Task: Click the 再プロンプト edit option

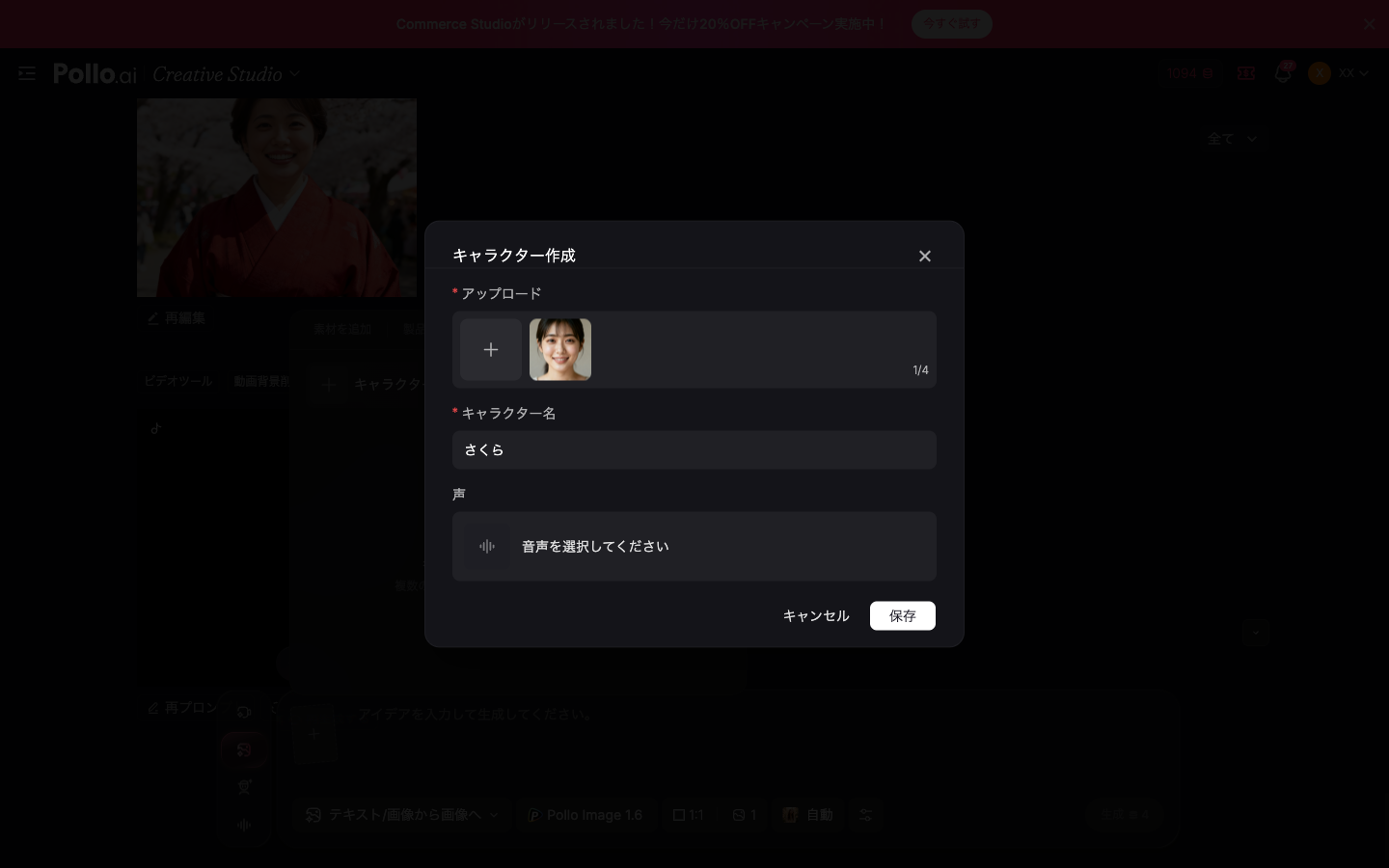Action: click(x=183, y=708)
